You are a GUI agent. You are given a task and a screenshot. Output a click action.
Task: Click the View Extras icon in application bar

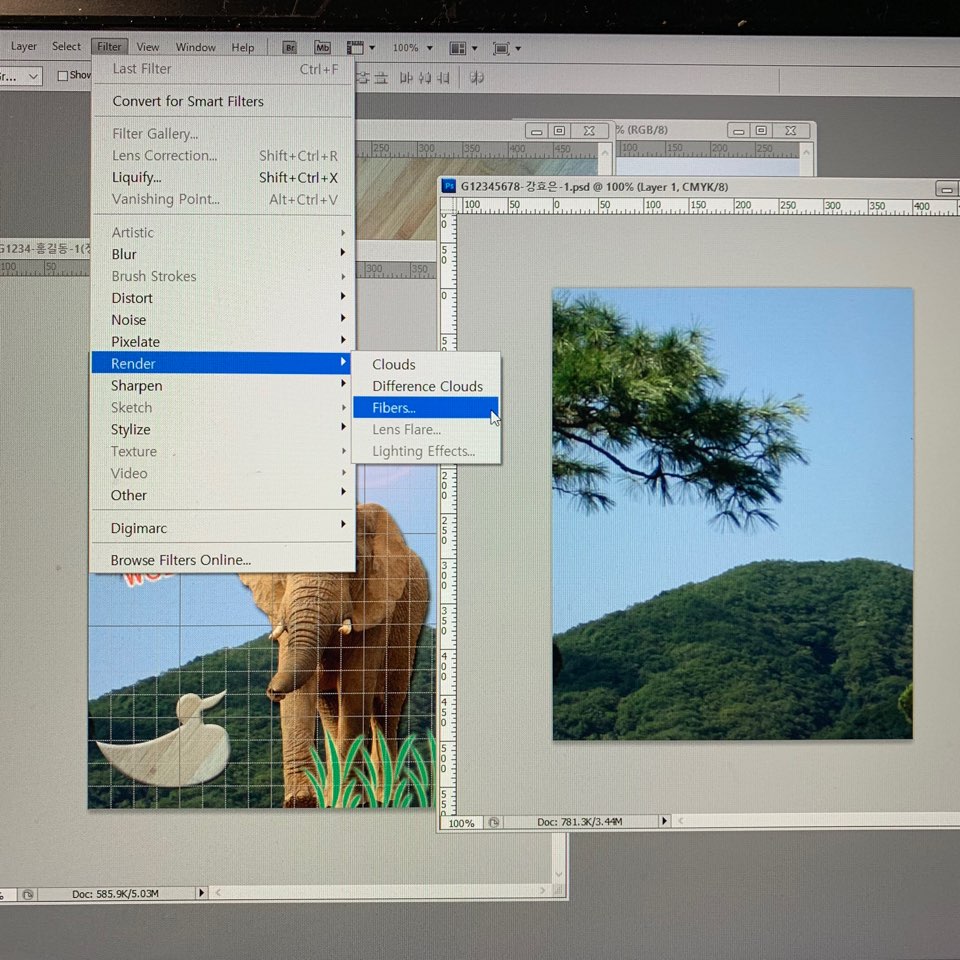[x=355, y=47]
